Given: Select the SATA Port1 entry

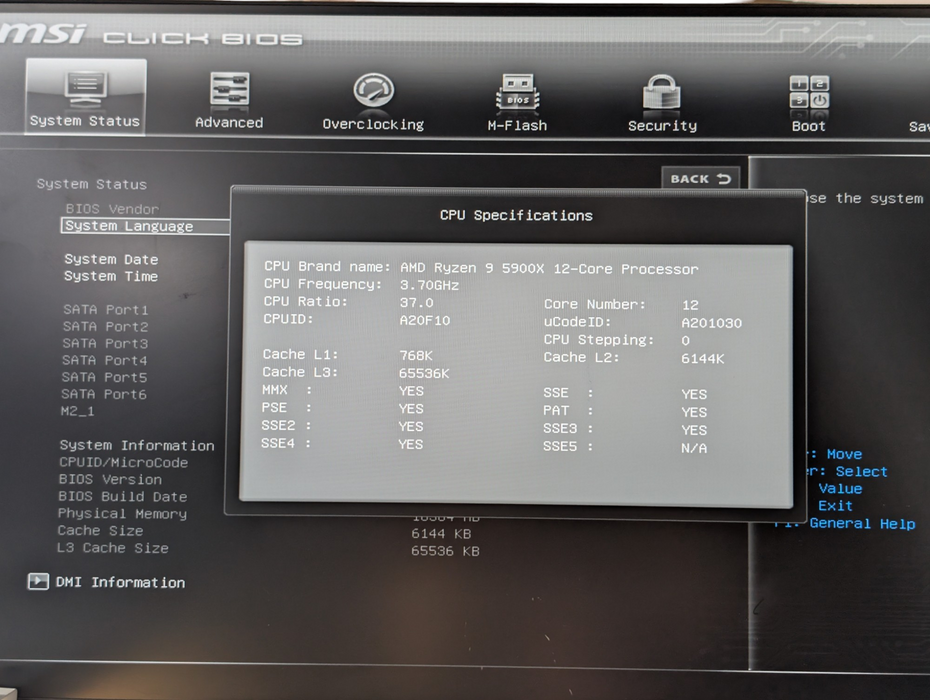Looking at the screenshot, I should pyautogui.click(x=106, y=310).
